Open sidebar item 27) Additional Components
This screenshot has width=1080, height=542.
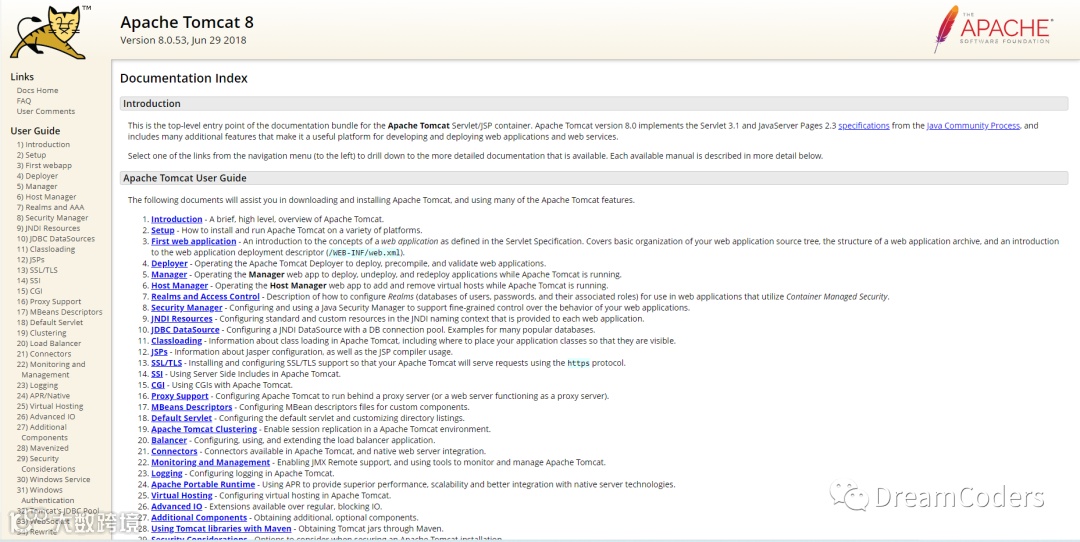click(x=42, y=432)
